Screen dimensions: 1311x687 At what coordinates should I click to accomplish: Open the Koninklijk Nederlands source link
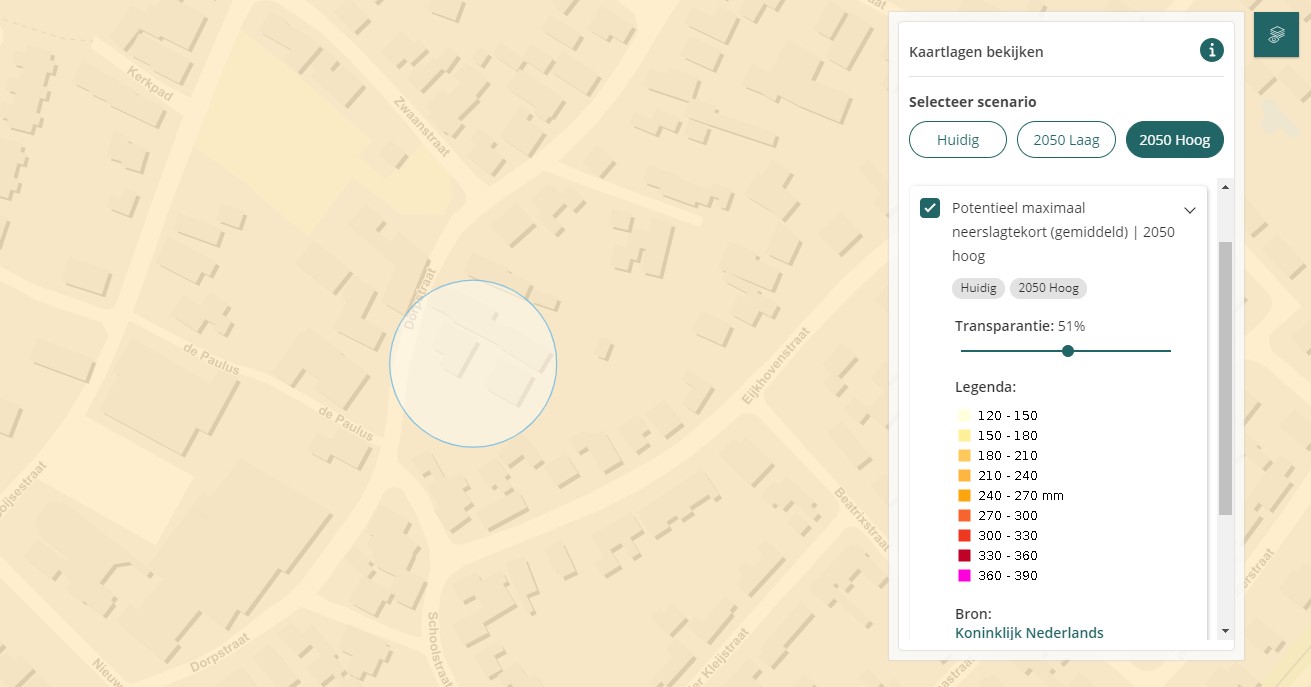point(1029,633)
